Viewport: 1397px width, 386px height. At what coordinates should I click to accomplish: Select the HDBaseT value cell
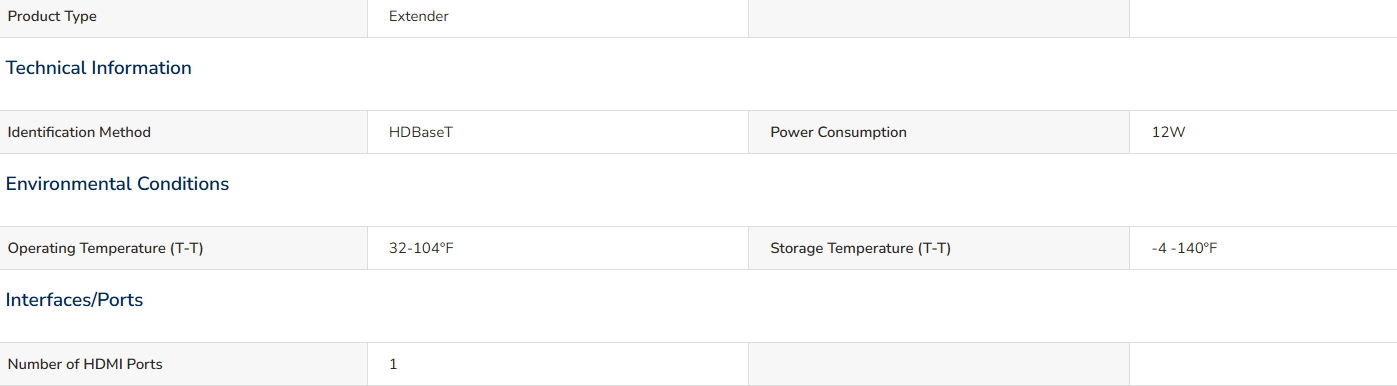coord(558,132)
